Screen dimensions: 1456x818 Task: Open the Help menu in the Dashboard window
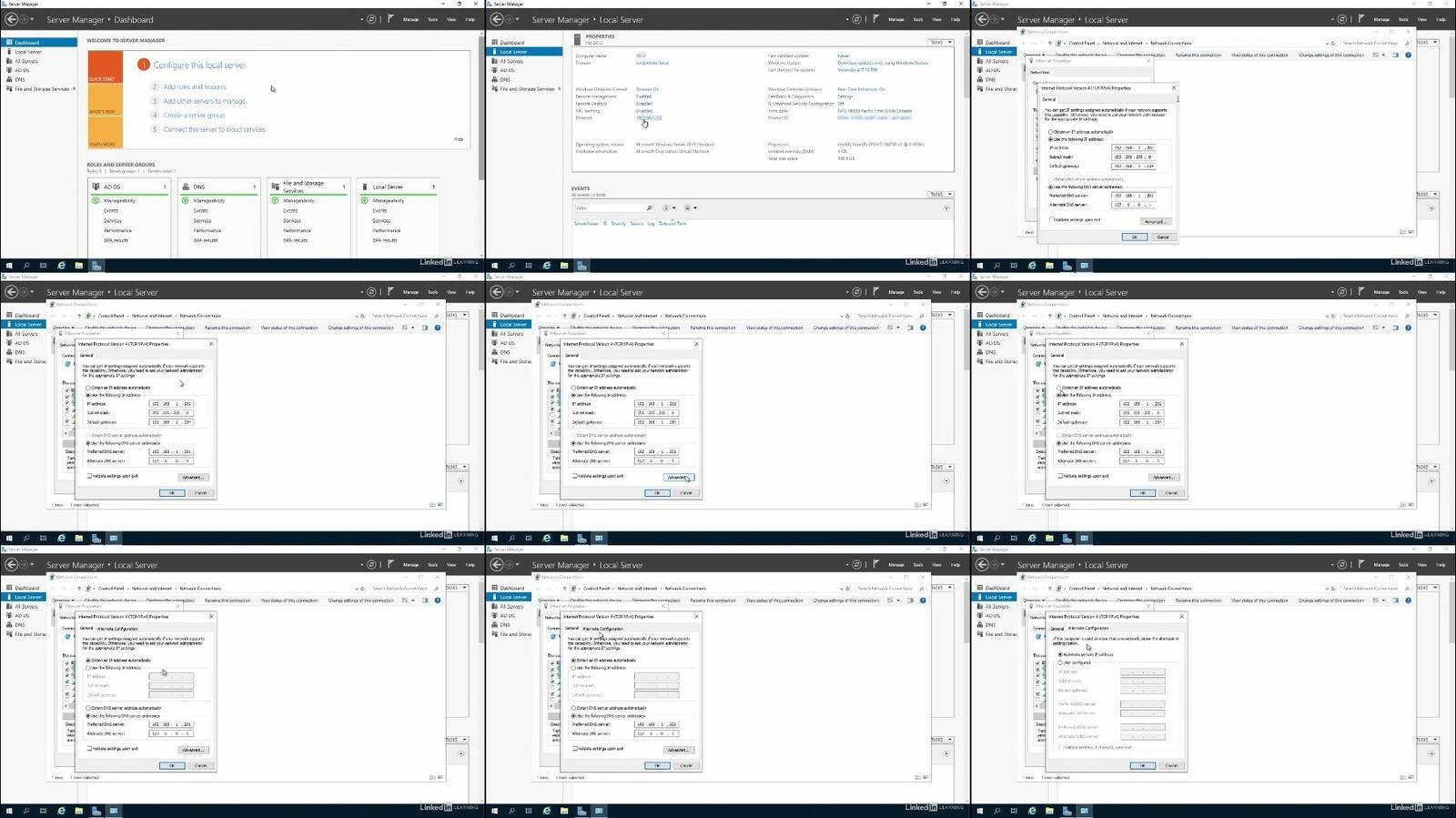[x=470, y=19]
